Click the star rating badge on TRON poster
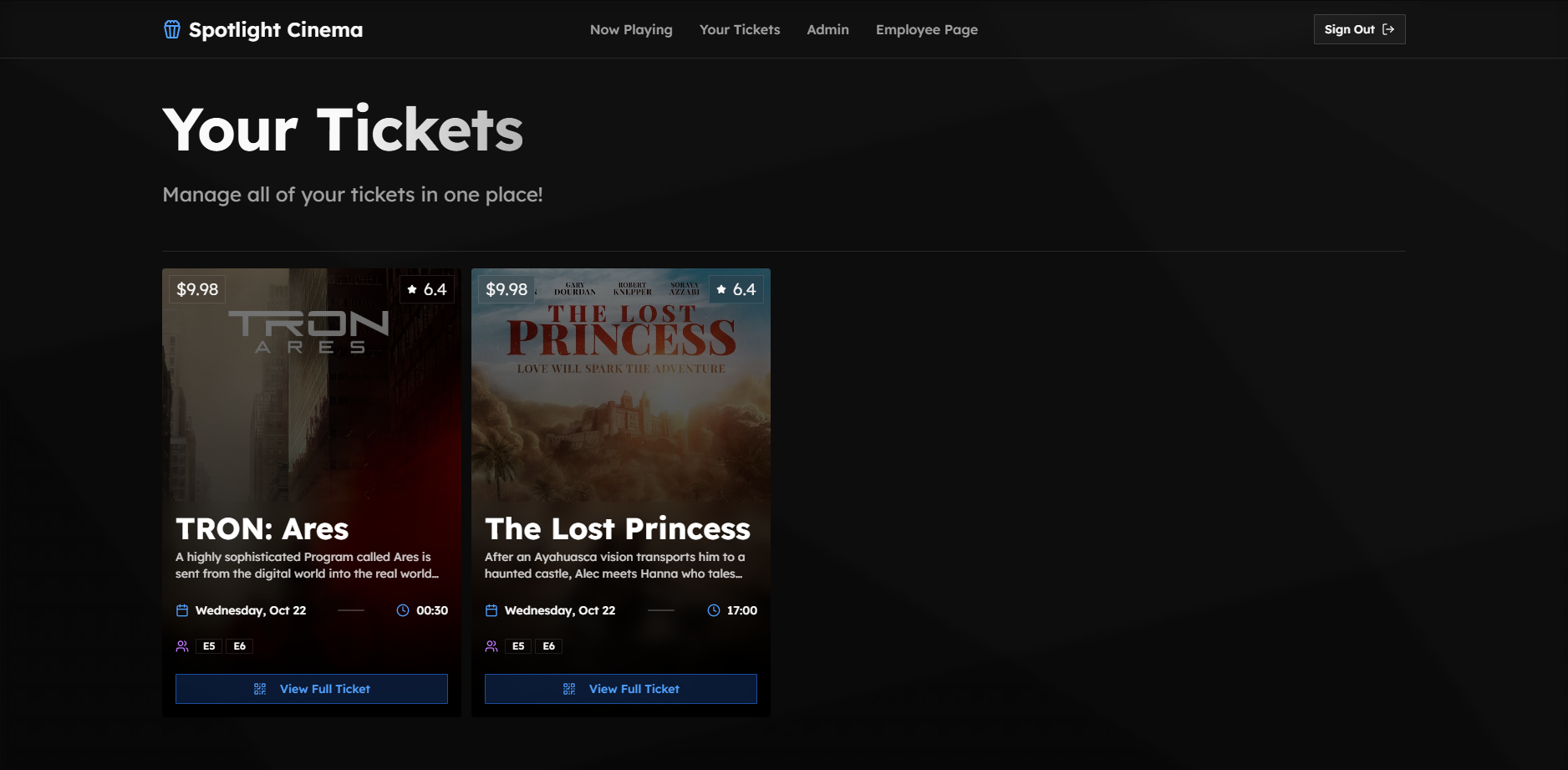 [x=427, y=289]
